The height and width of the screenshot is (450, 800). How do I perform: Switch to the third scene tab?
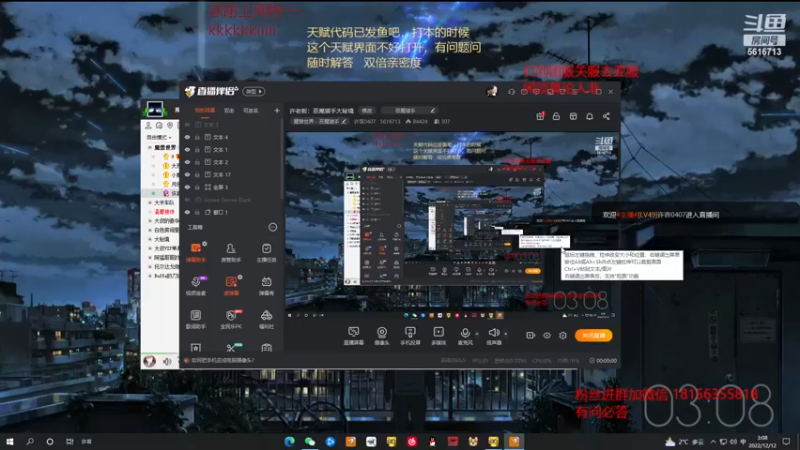pyautogui.click(x=251, y=110)
